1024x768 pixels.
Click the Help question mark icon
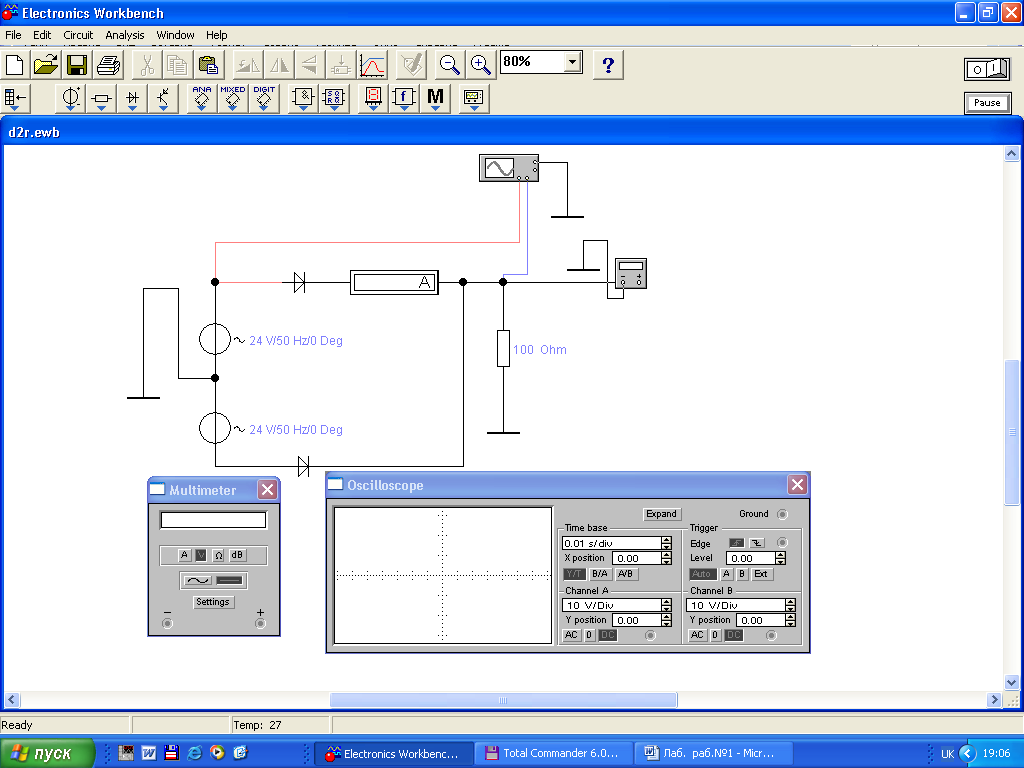(608, 65)
